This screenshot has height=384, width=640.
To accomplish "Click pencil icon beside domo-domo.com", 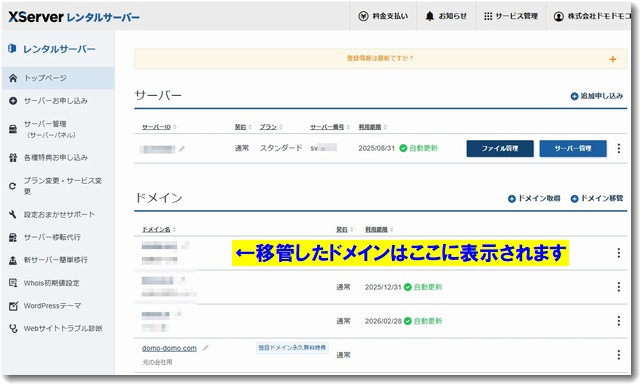I will point(205,348).
